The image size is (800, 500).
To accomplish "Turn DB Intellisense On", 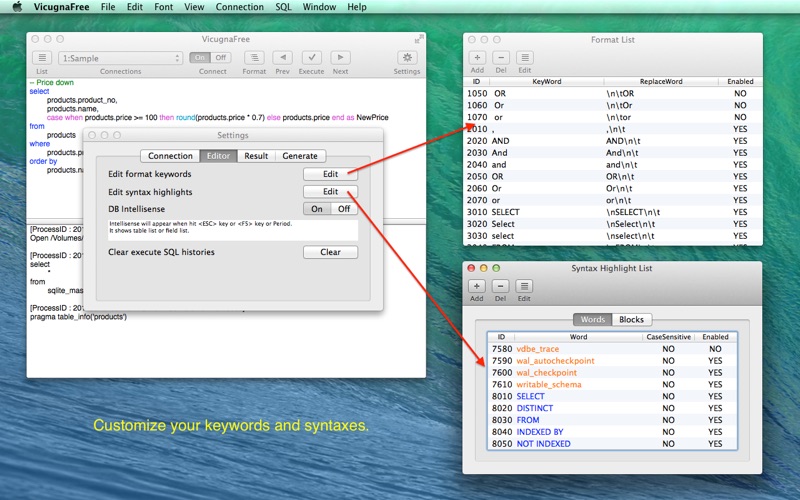I will point(317,209).
